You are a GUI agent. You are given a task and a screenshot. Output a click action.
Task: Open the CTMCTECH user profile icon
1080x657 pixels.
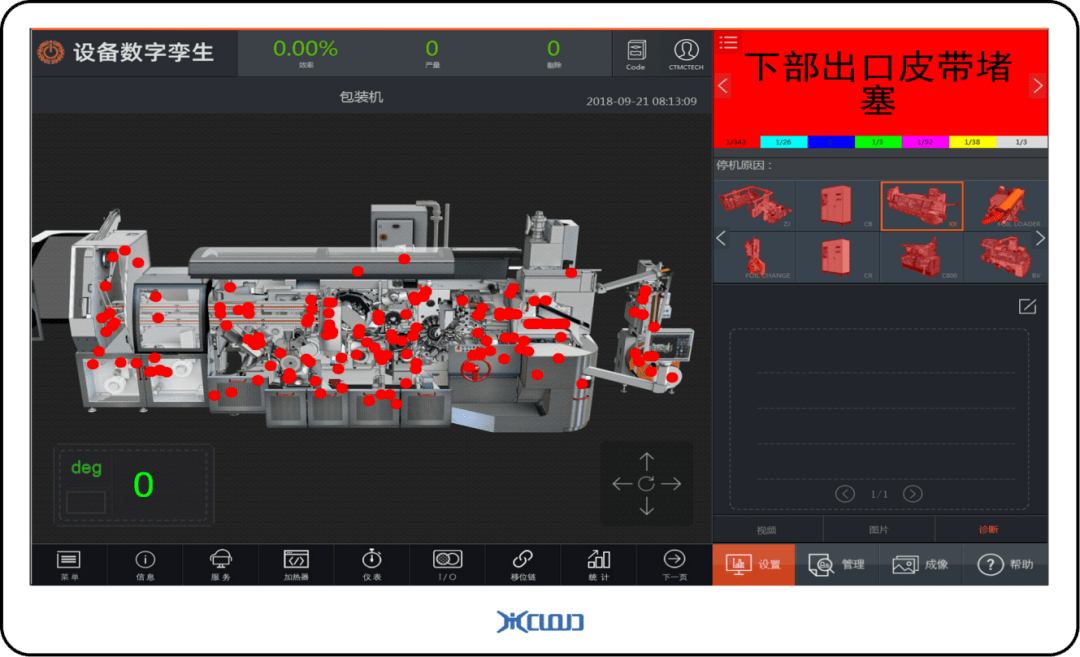click(x=686, y=53)
